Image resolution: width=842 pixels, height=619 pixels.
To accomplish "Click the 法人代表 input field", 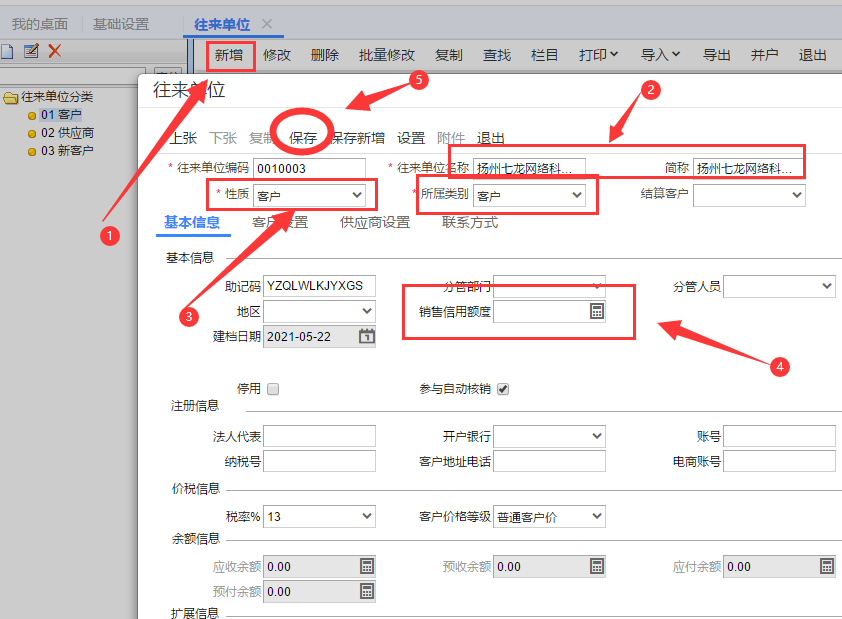I will pos(319,436).
